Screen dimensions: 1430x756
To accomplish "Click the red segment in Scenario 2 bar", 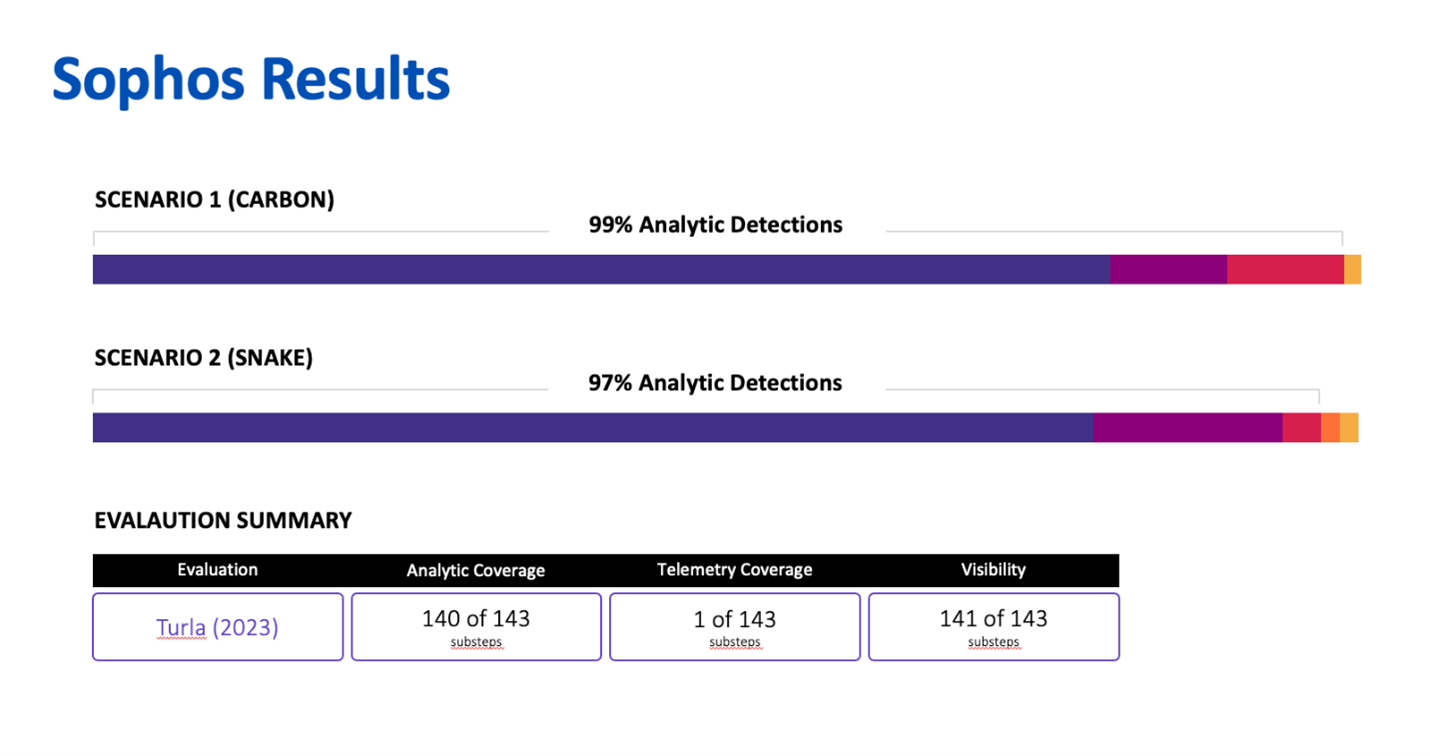I will click(1301, 427).
